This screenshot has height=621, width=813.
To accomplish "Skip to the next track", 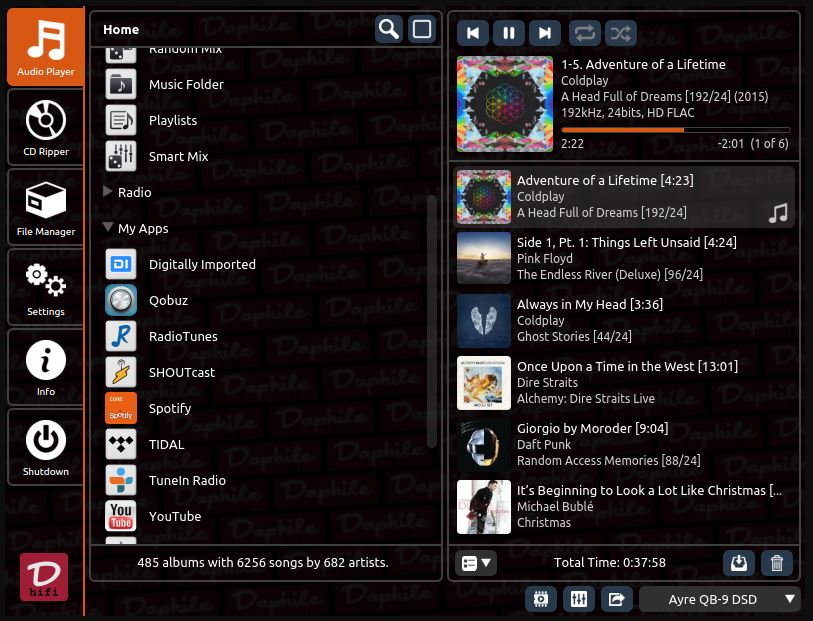I will tap(544, 33).
